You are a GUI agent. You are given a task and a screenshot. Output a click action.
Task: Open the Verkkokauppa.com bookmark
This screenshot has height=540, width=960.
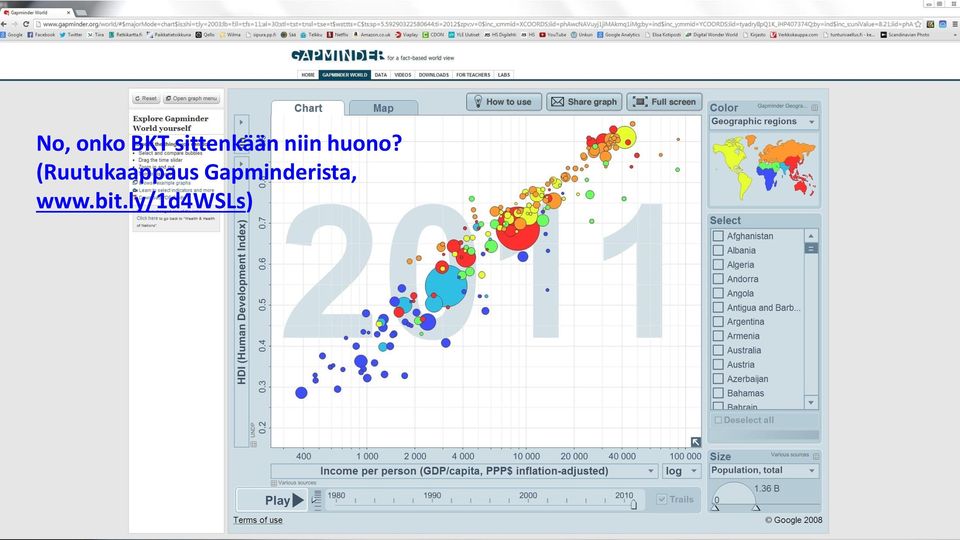794,35
